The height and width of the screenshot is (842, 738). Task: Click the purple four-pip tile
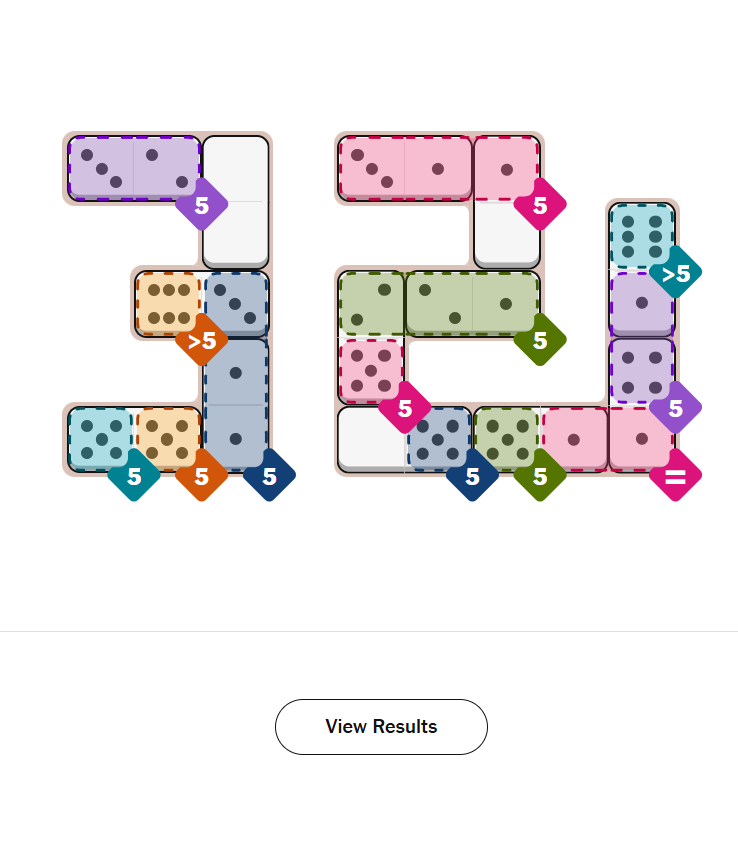(641, 371)
